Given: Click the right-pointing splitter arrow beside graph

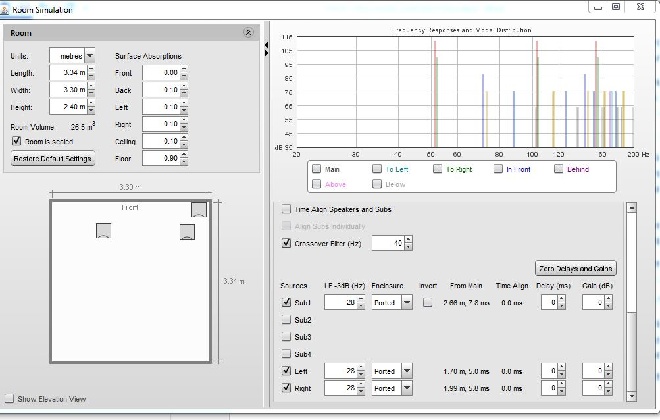Looking at the screenshot, I should 266,53.
